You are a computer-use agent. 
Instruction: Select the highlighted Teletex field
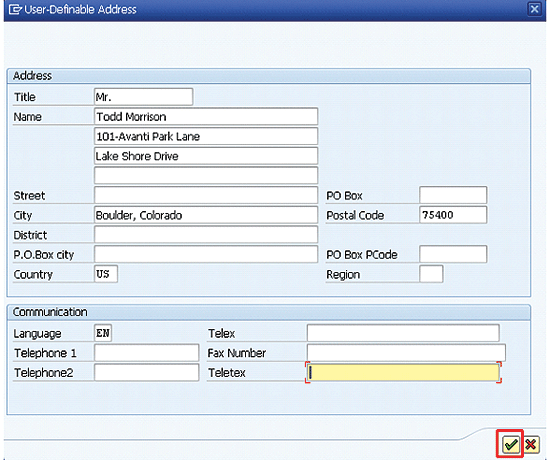[403, 373]
